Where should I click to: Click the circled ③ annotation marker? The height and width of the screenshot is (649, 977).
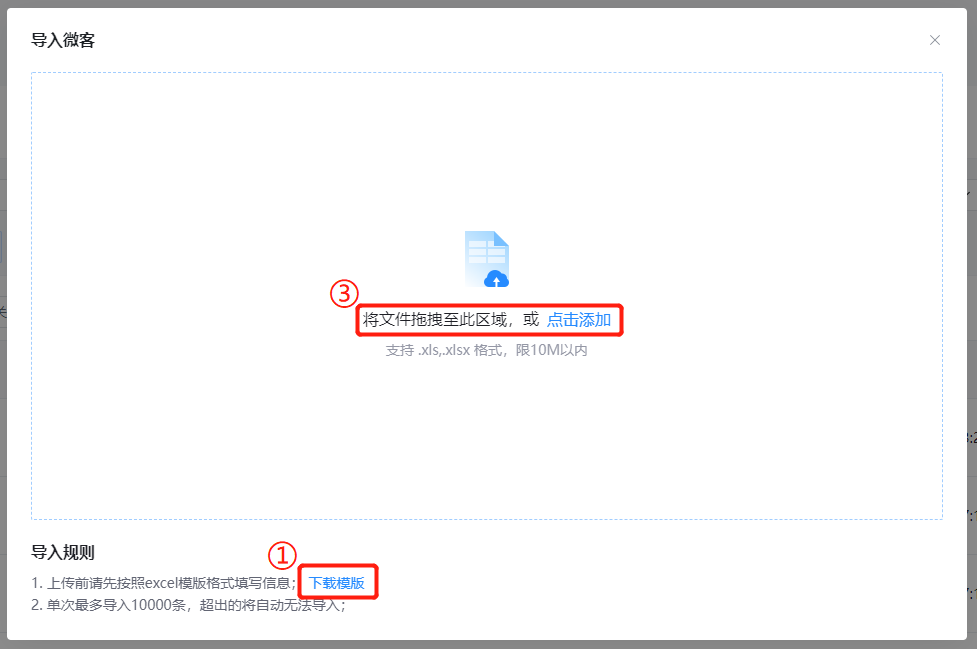344,293
